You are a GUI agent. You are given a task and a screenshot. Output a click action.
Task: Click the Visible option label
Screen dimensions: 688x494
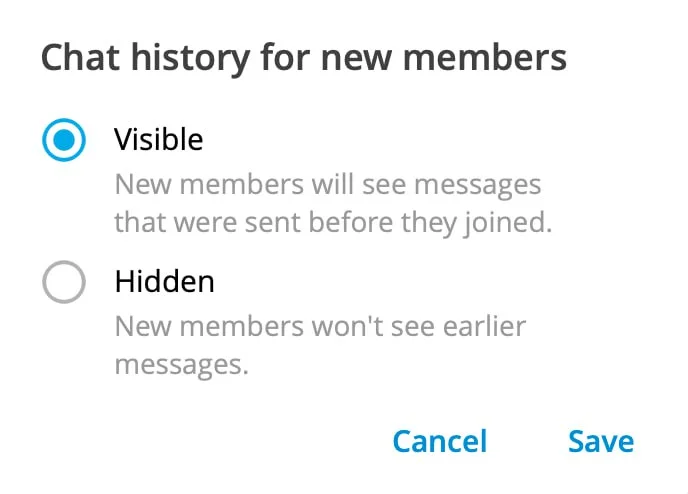click(158, 139)
